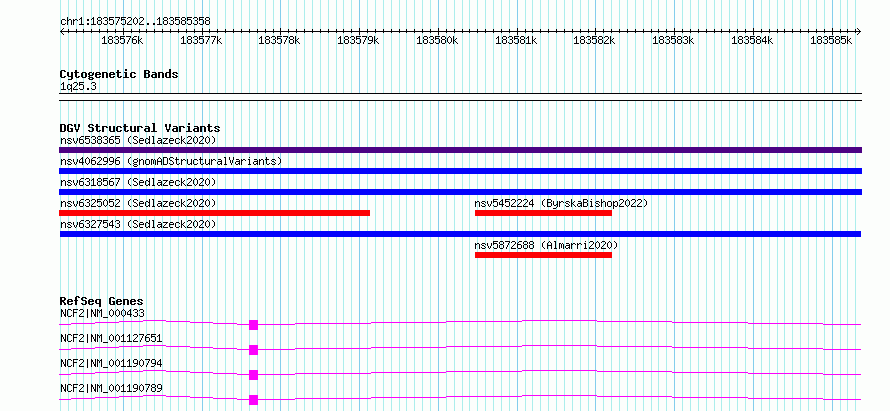Click the nsv5452224 red variant bar
The width and height of the screenshot is (890, 411).
coord(543,213)
